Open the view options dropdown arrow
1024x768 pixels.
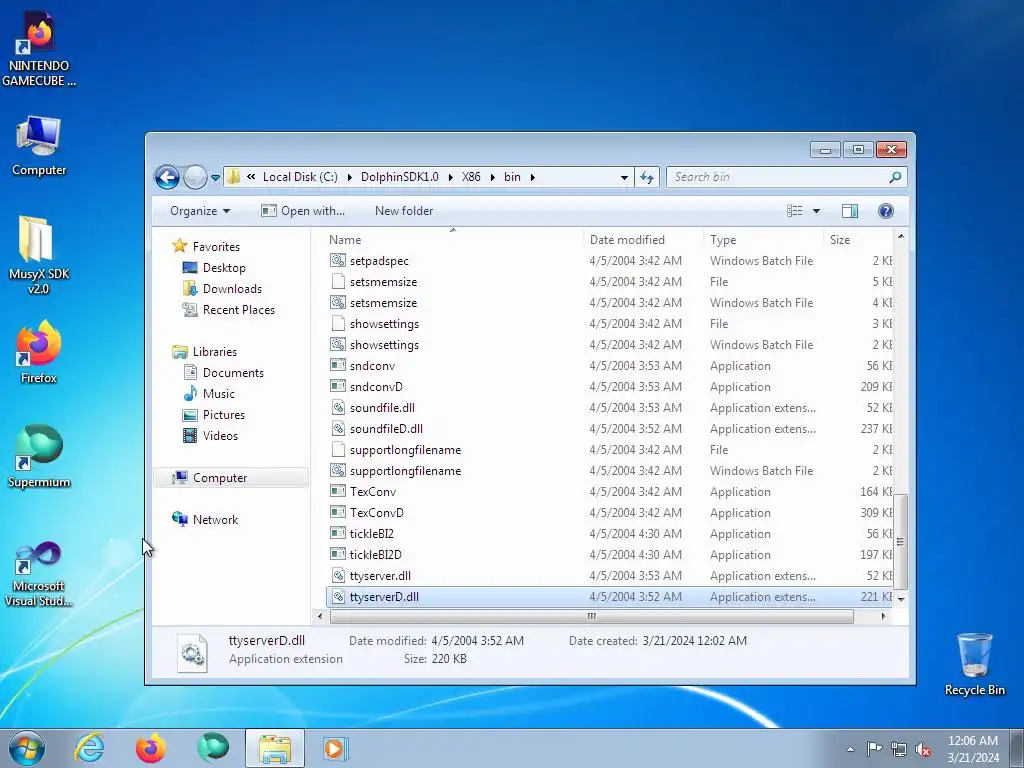[x=816, y=211]
